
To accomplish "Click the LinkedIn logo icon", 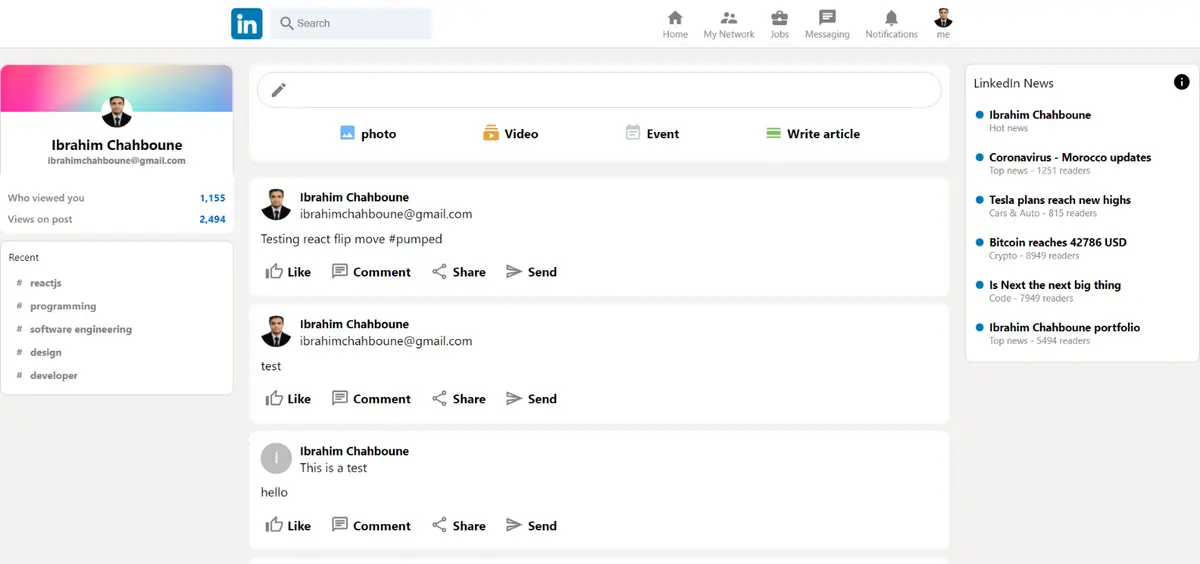I will 246,23.
